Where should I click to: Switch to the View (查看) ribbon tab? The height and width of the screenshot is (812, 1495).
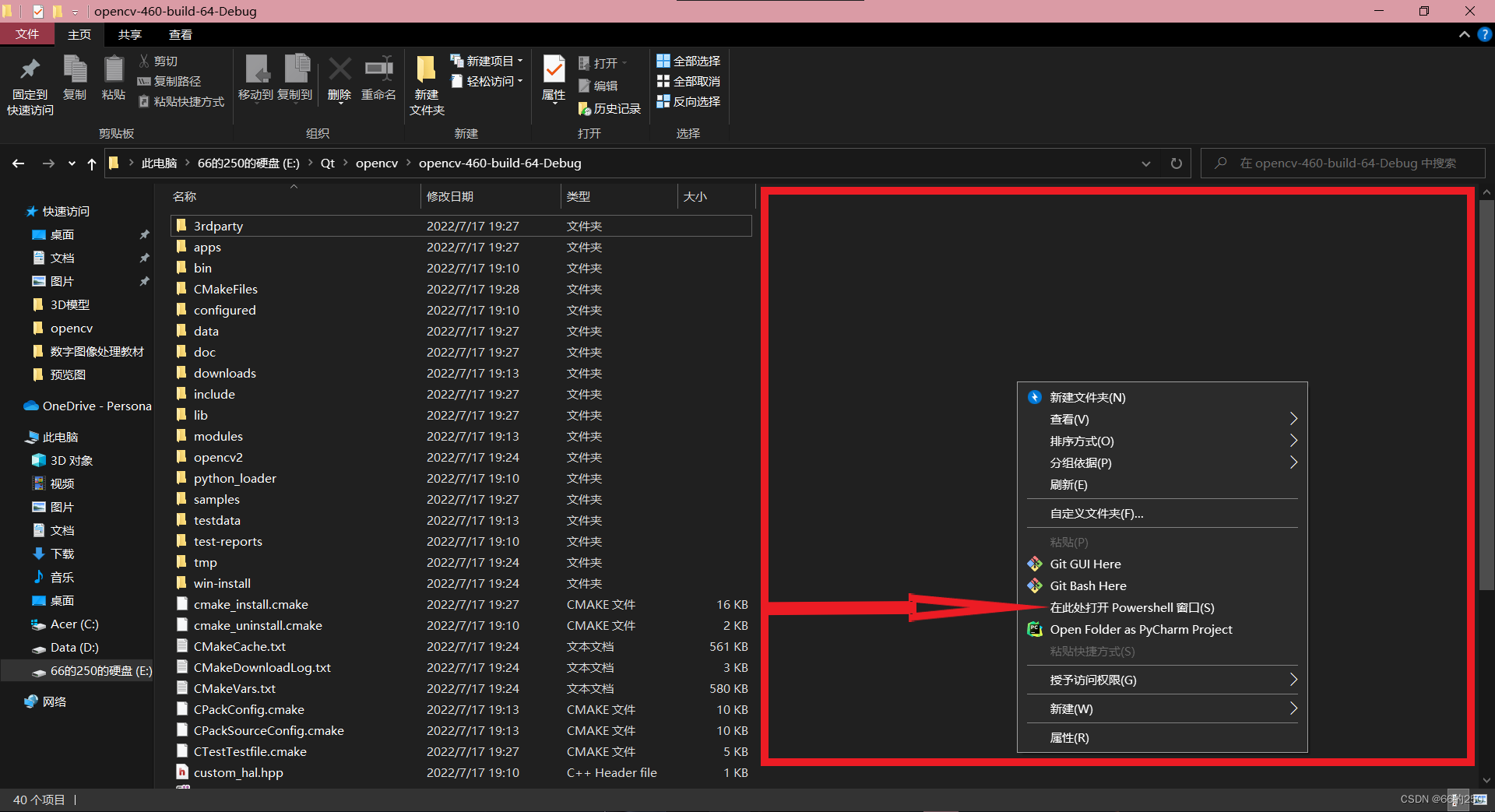tap(181, 34)
